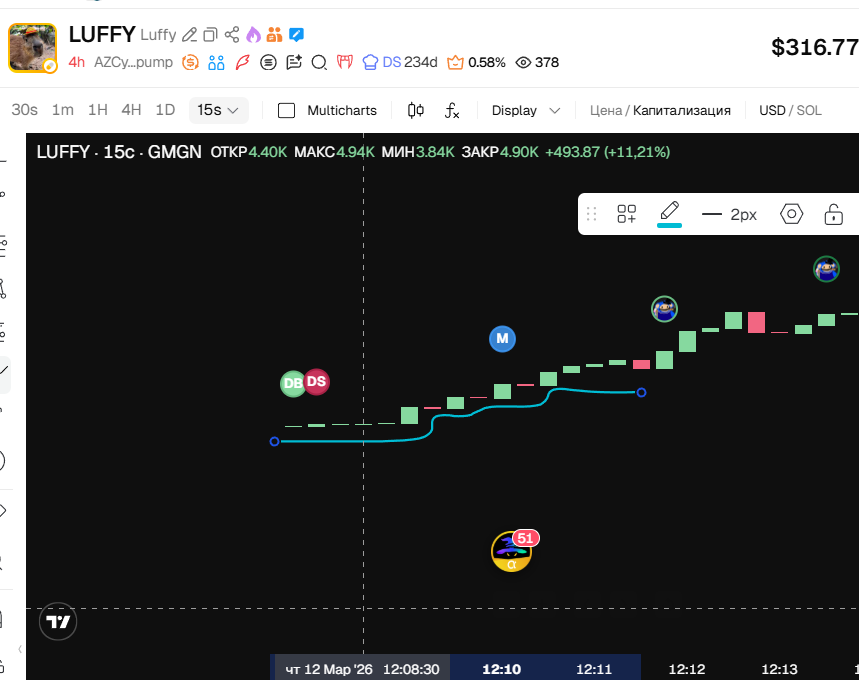The width and height of the screenshot is (859, 680).
Task: Click the red feather icon
Action: [x=242, y=62]
